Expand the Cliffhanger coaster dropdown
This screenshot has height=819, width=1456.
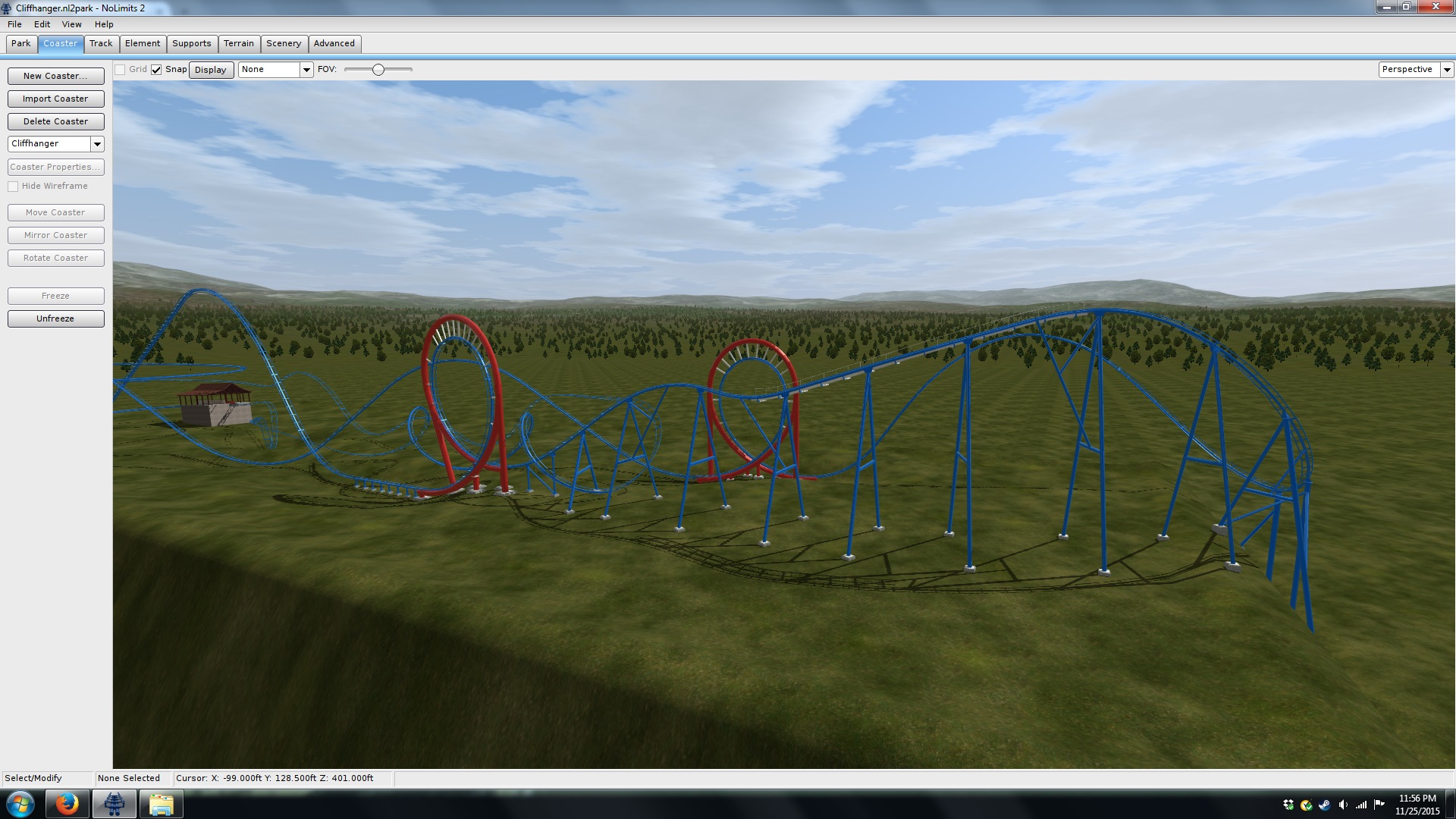coord(97,144)
